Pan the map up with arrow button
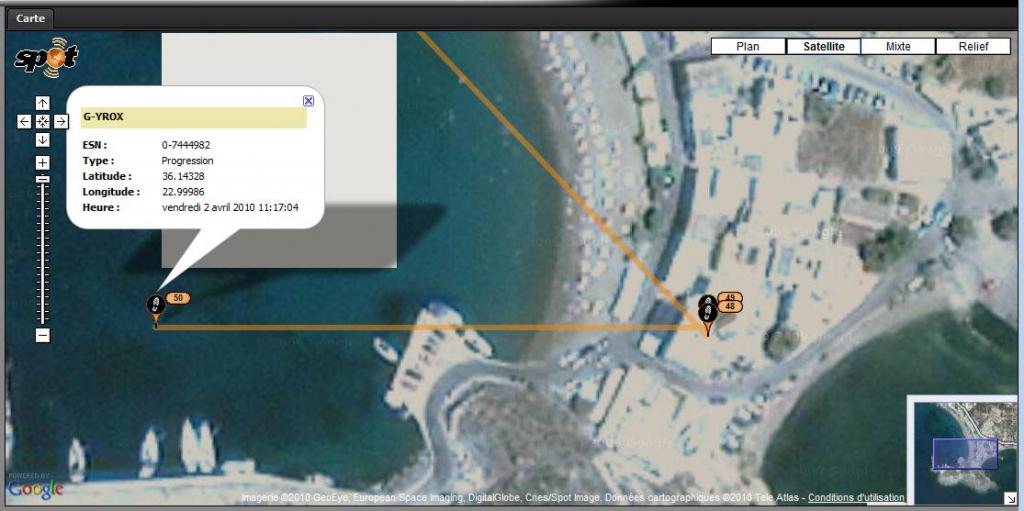Image resolution: width=1024 pixels, height=511 pixels. click(x=42, y=103)
